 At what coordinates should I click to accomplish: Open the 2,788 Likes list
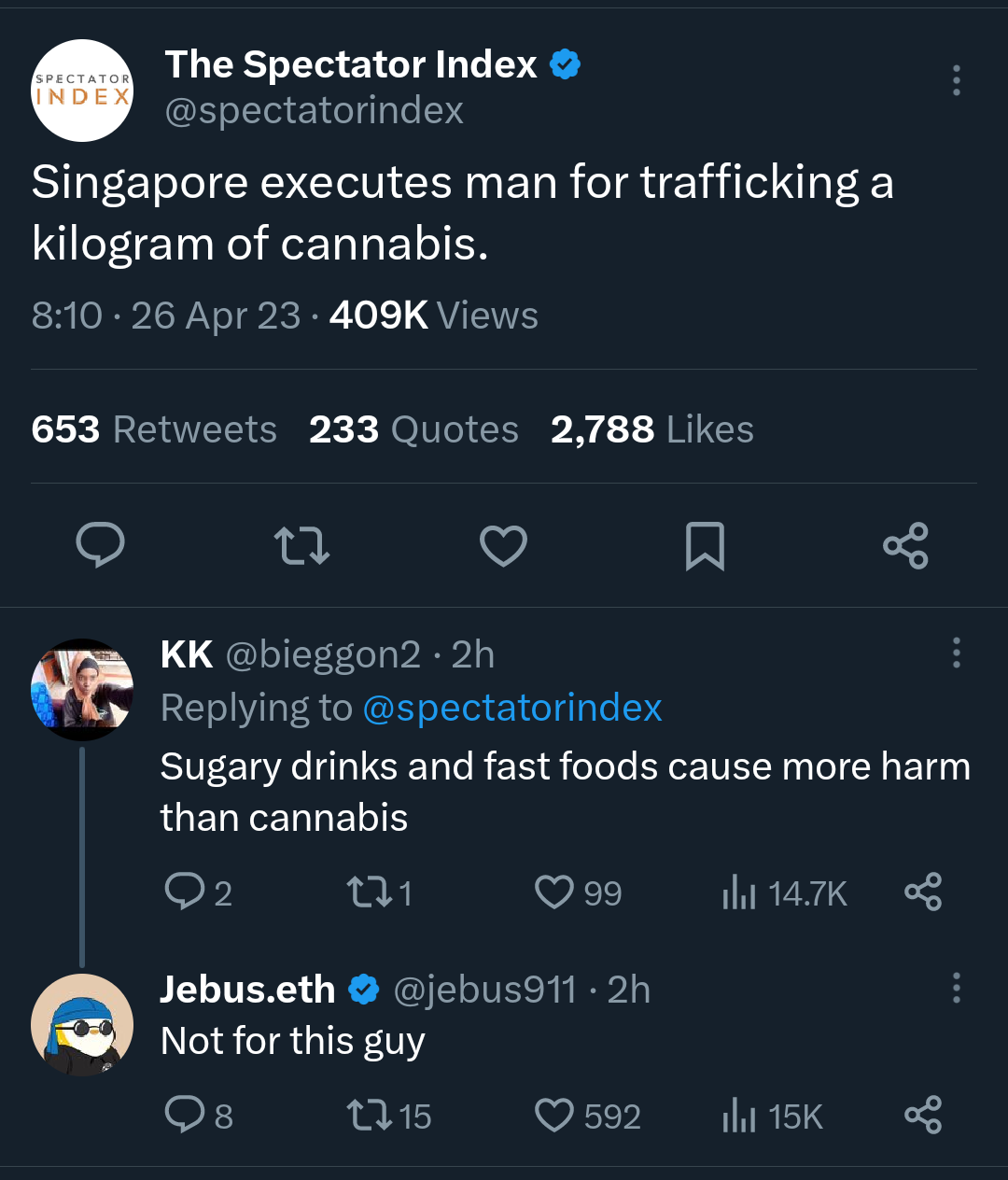click(x=651, y=429)
